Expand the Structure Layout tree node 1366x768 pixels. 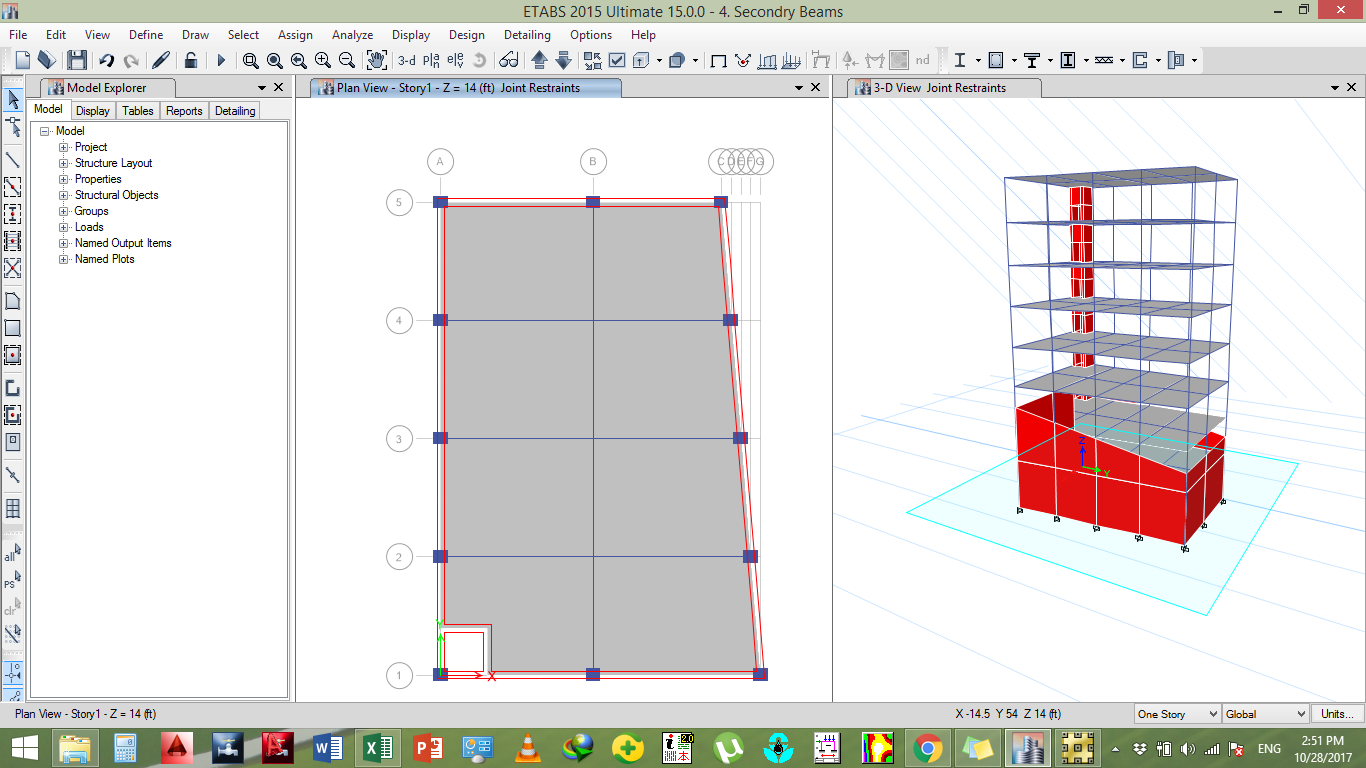coord(64,163)
